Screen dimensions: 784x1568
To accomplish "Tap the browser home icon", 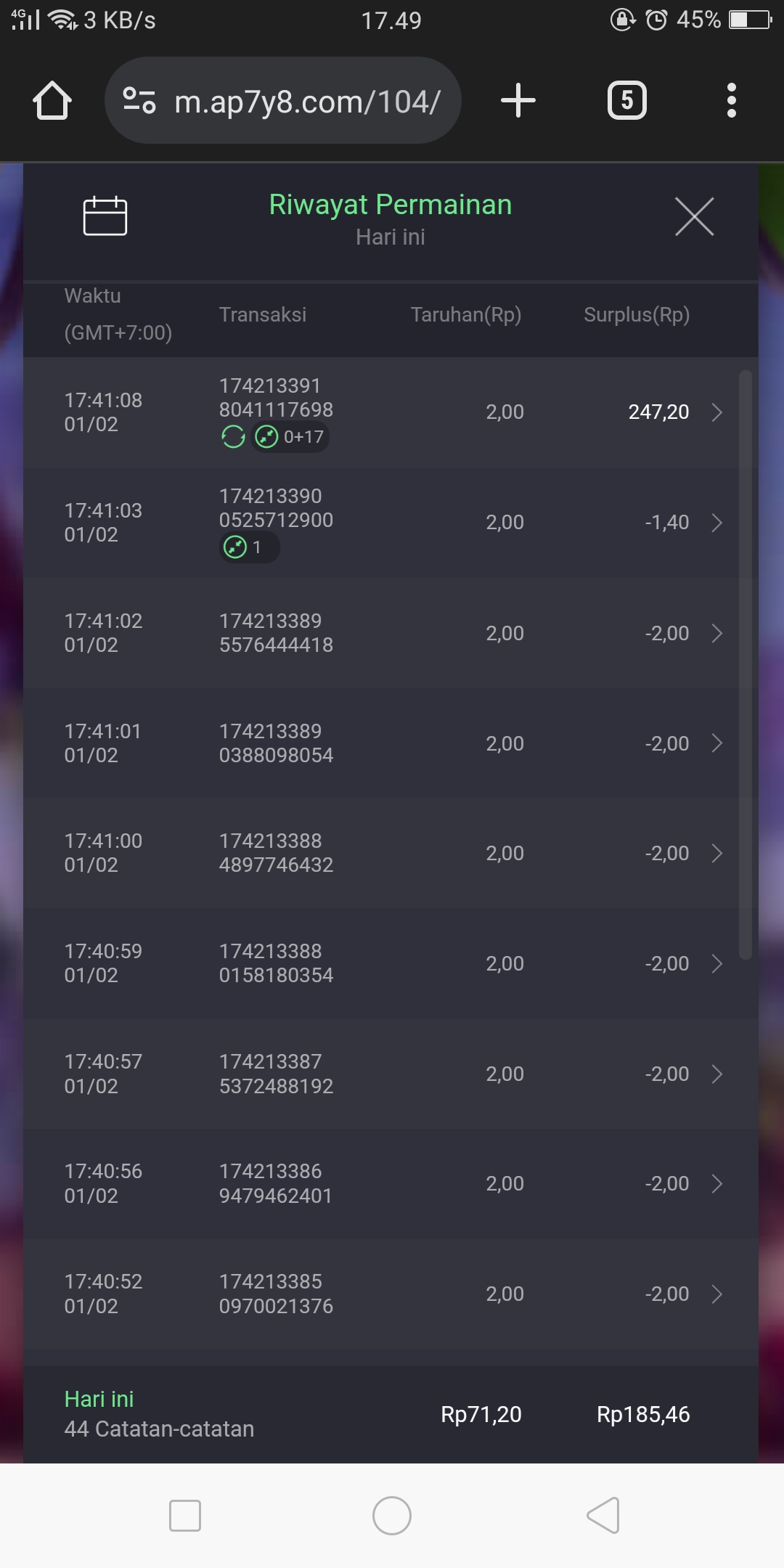I will 52,100.
